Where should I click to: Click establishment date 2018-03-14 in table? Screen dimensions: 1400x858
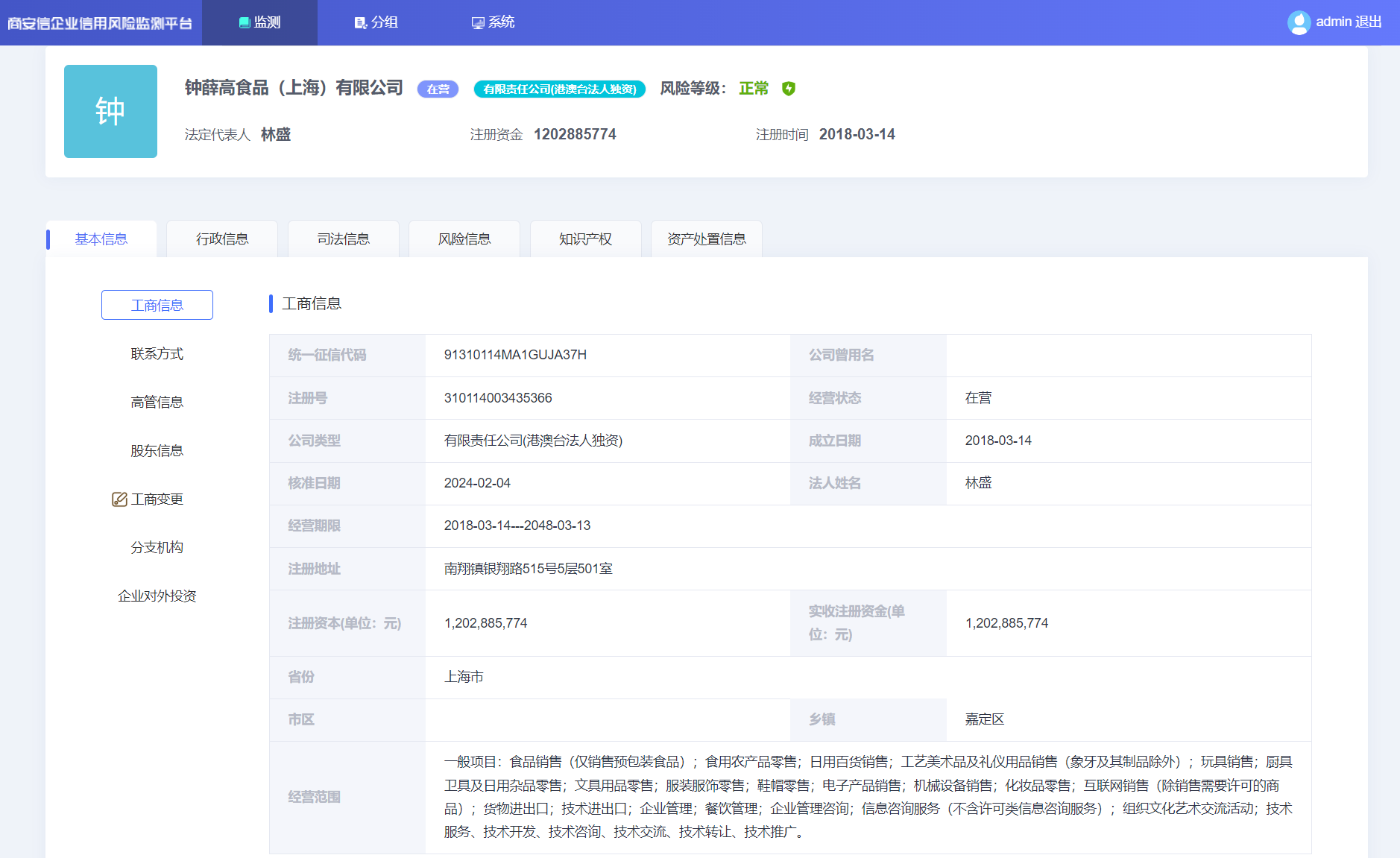(x=998, y=441)
